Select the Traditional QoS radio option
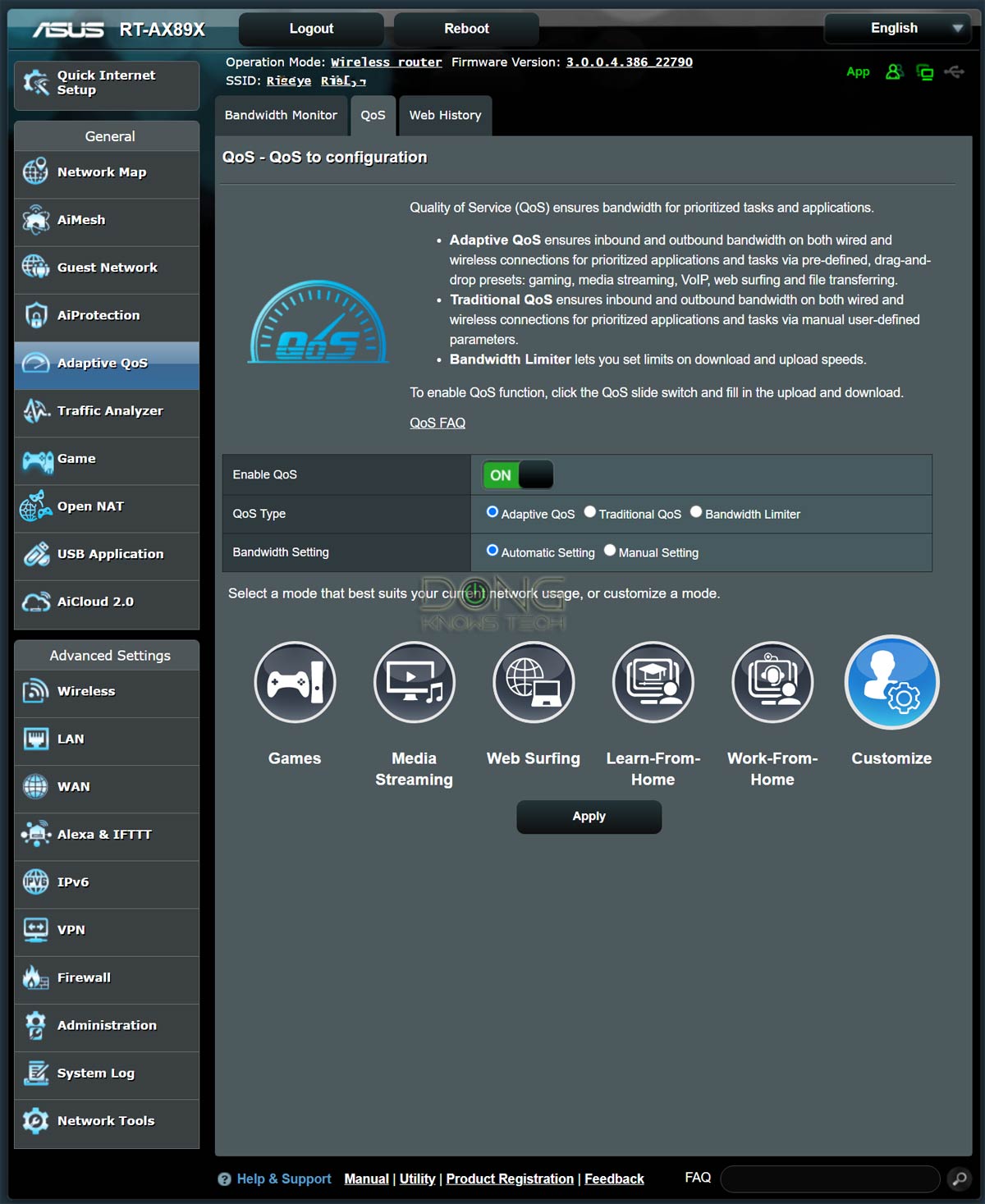985x1204 pixels. coord(589,512)
